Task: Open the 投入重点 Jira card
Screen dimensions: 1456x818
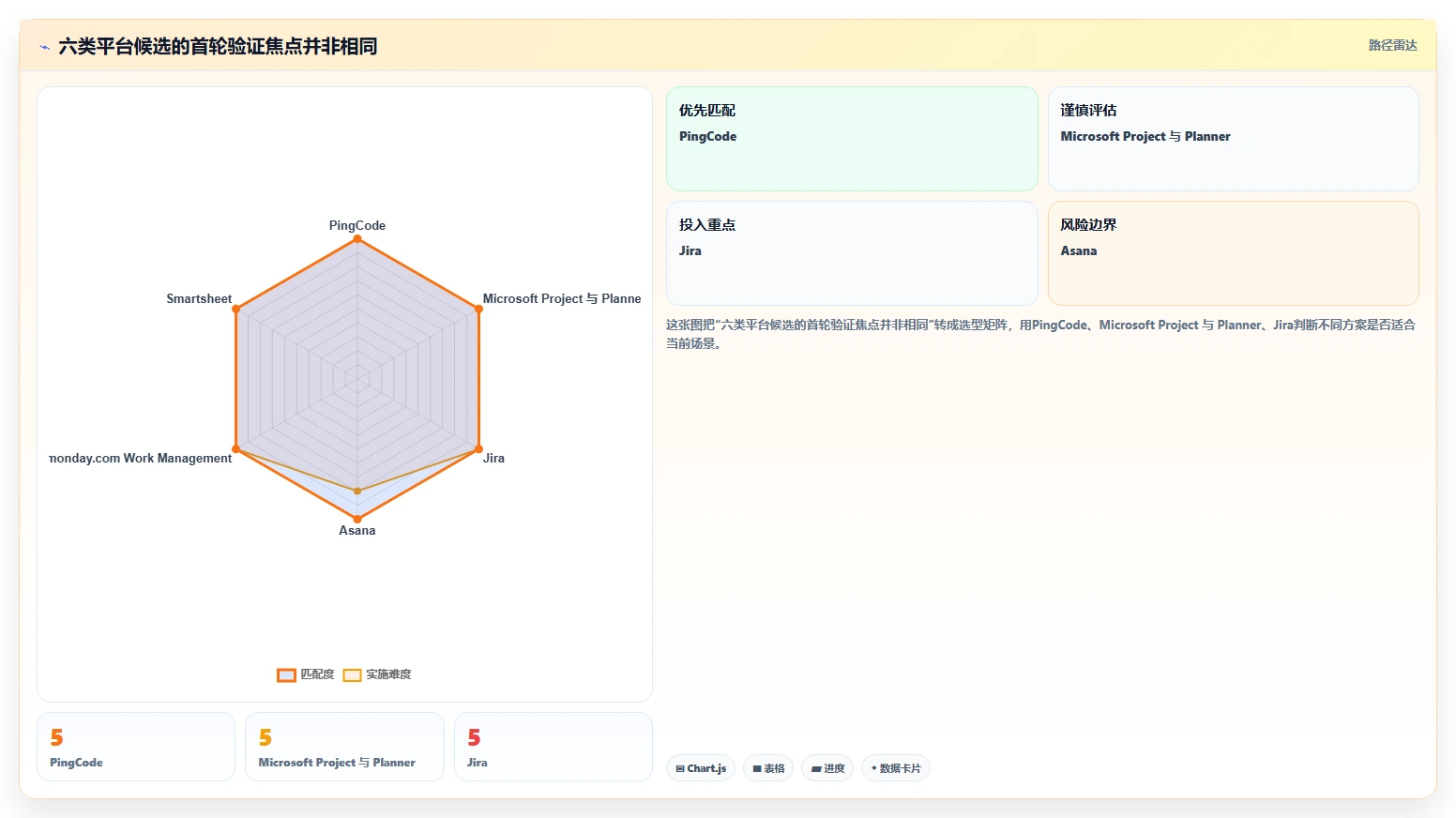Action: (852, 253)
